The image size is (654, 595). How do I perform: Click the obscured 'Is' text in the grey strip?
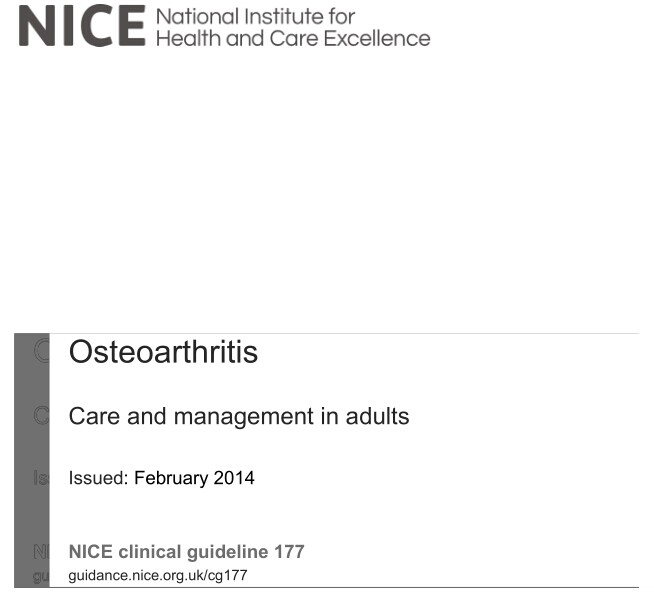40,478
